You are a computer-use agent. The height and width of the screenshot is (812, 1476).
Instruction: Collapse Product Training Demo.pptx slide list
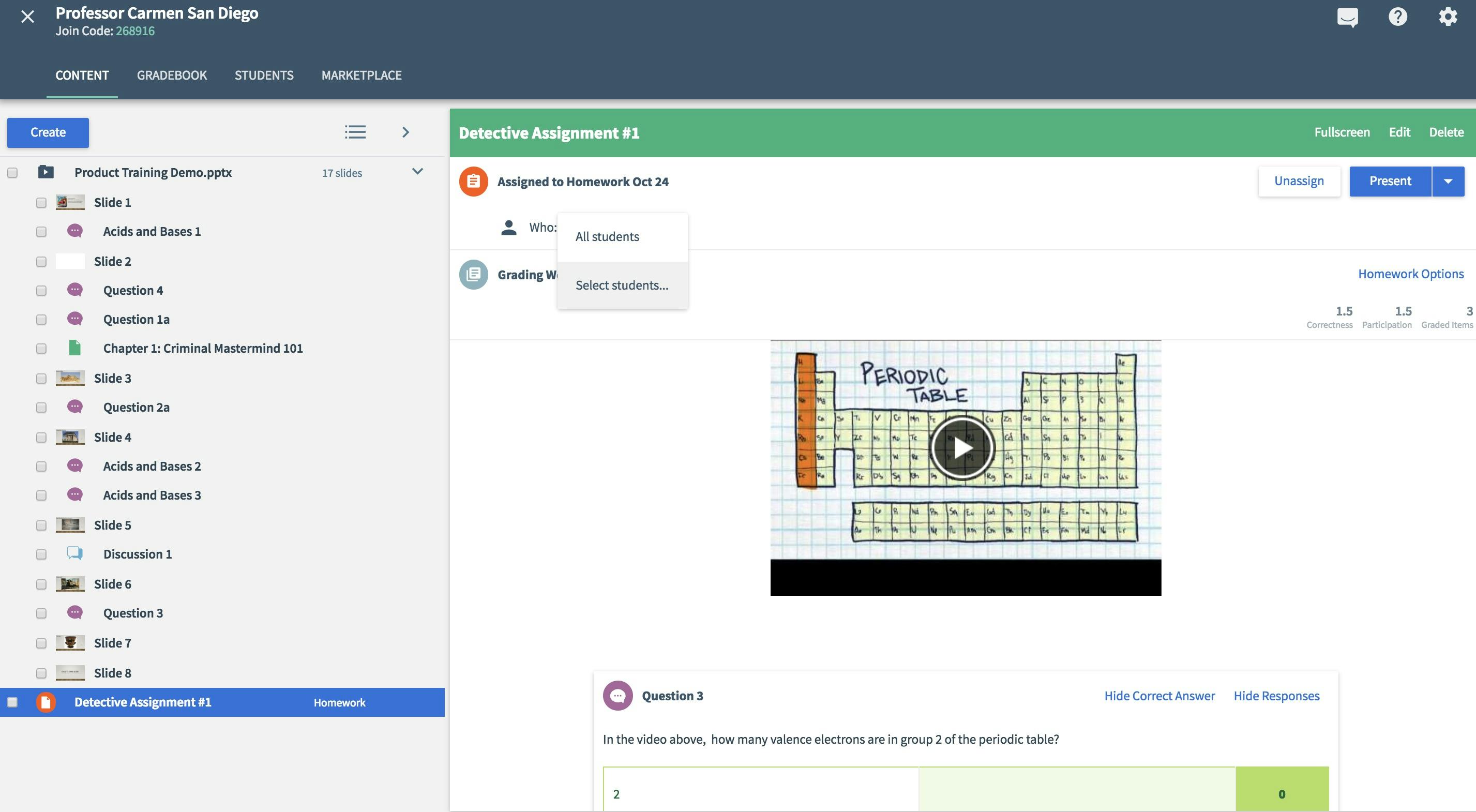[418, 171]
